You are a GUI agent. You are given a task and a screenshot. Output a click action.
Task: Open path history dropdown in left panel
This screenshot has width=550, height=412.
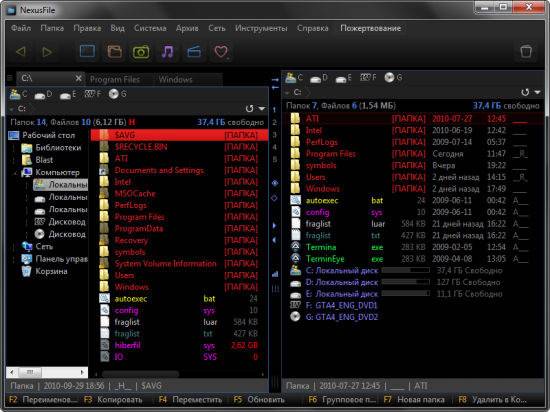click(x=262, y=109)
